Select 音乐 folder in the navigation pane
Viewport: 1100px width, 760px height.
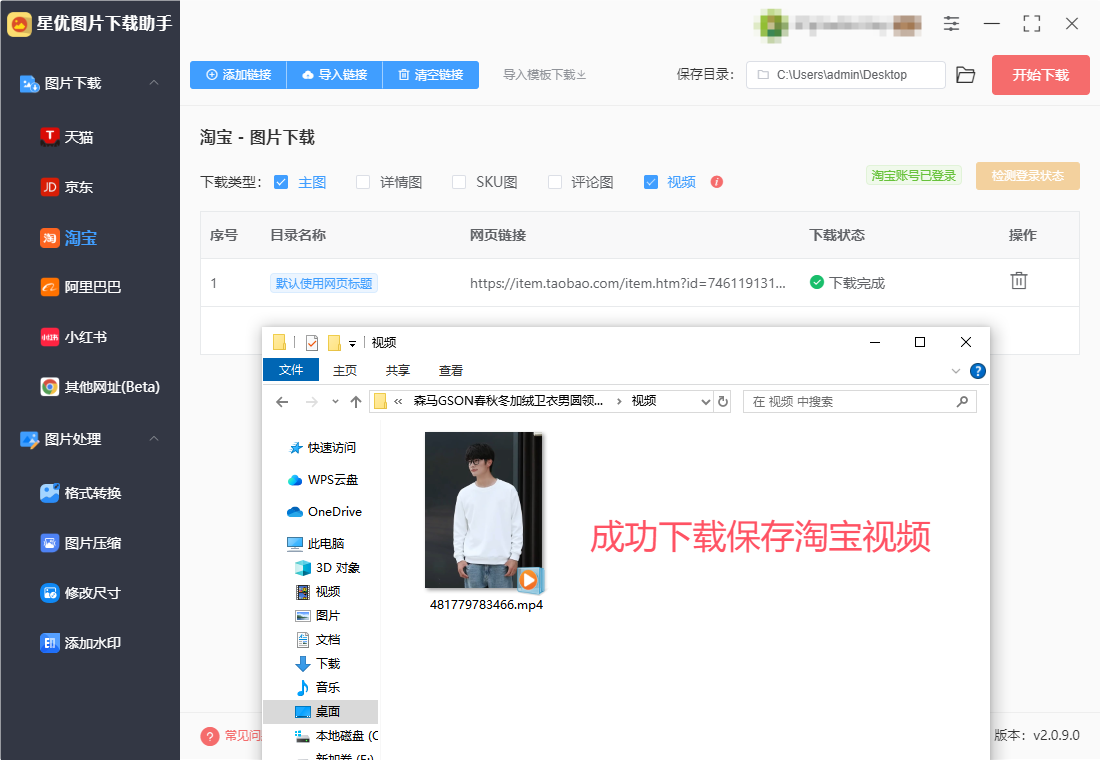point(318,687)
